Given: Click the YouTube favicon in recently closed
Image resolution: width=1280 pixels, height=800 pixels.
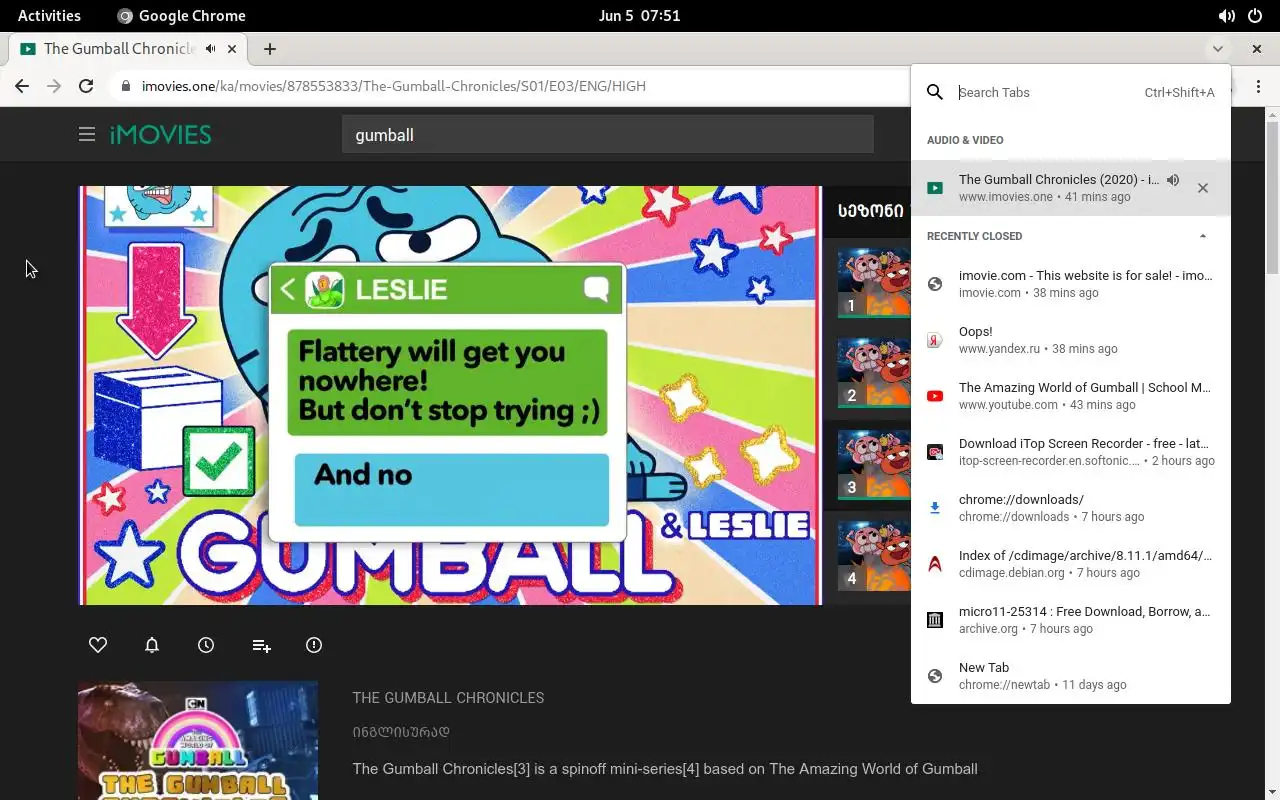Looking at the screenshot, I should (935, 396).
